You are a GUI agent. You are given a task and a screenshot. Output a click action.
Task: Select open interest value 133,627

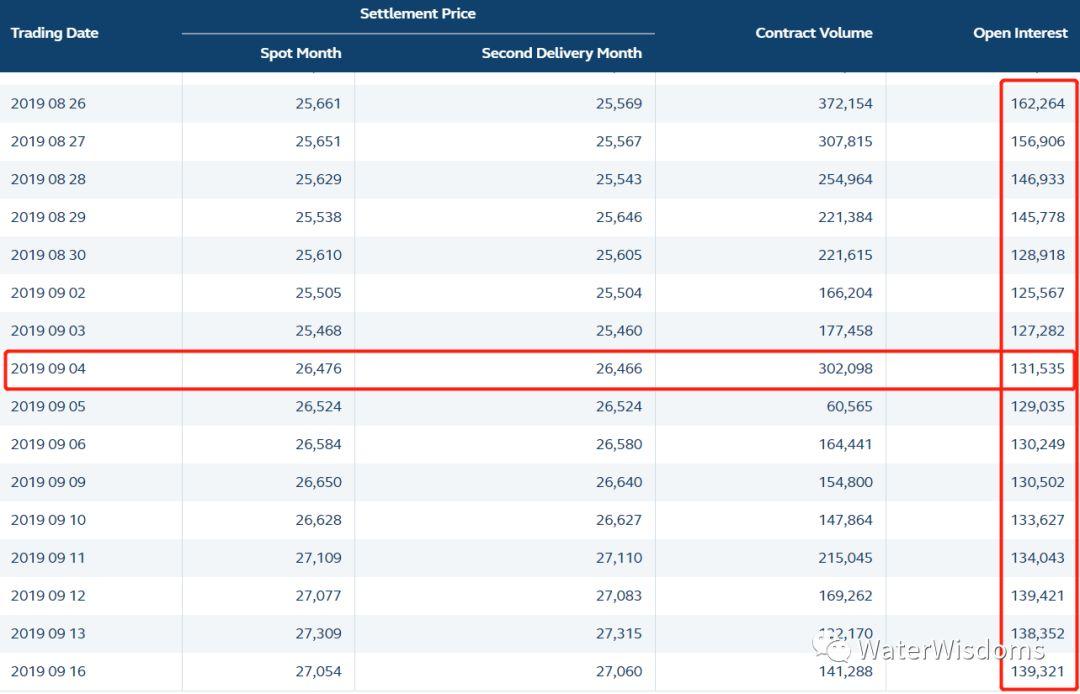(1038, 520)
